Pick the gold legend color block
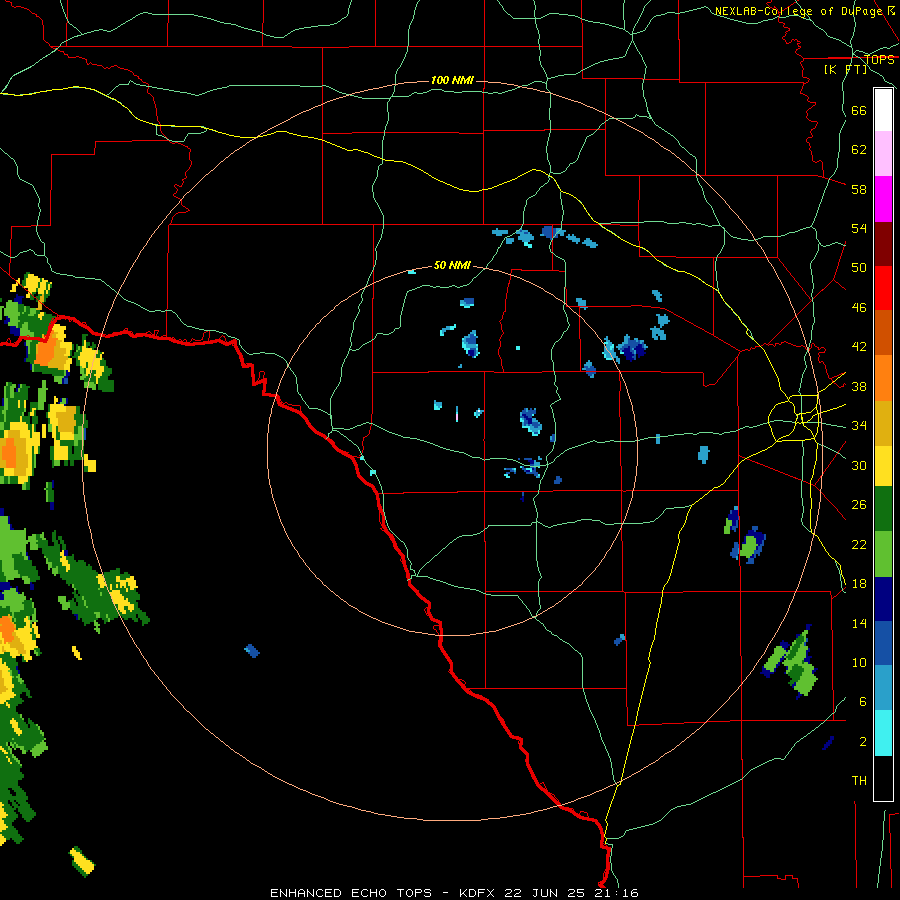Image resolution: width=900 pixels, height=900 pixels. tap(883, 424)
